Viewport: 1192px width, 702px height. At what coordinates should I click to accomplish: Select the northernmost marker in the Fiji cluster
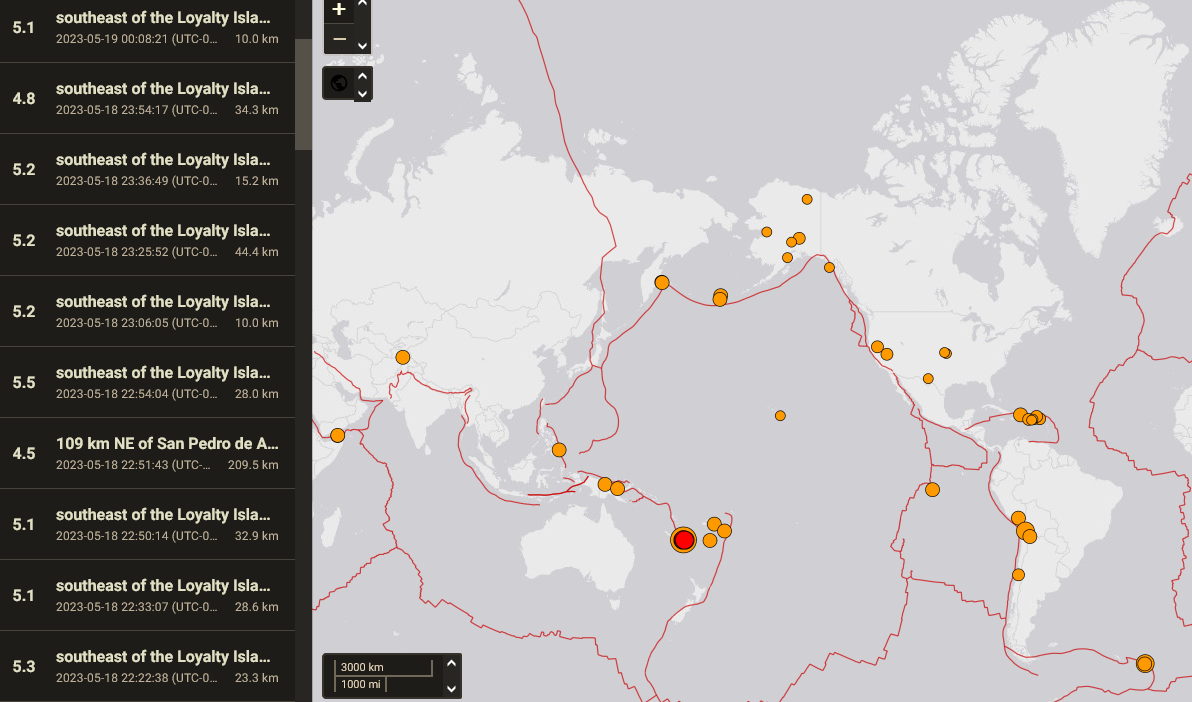[714, 524]
